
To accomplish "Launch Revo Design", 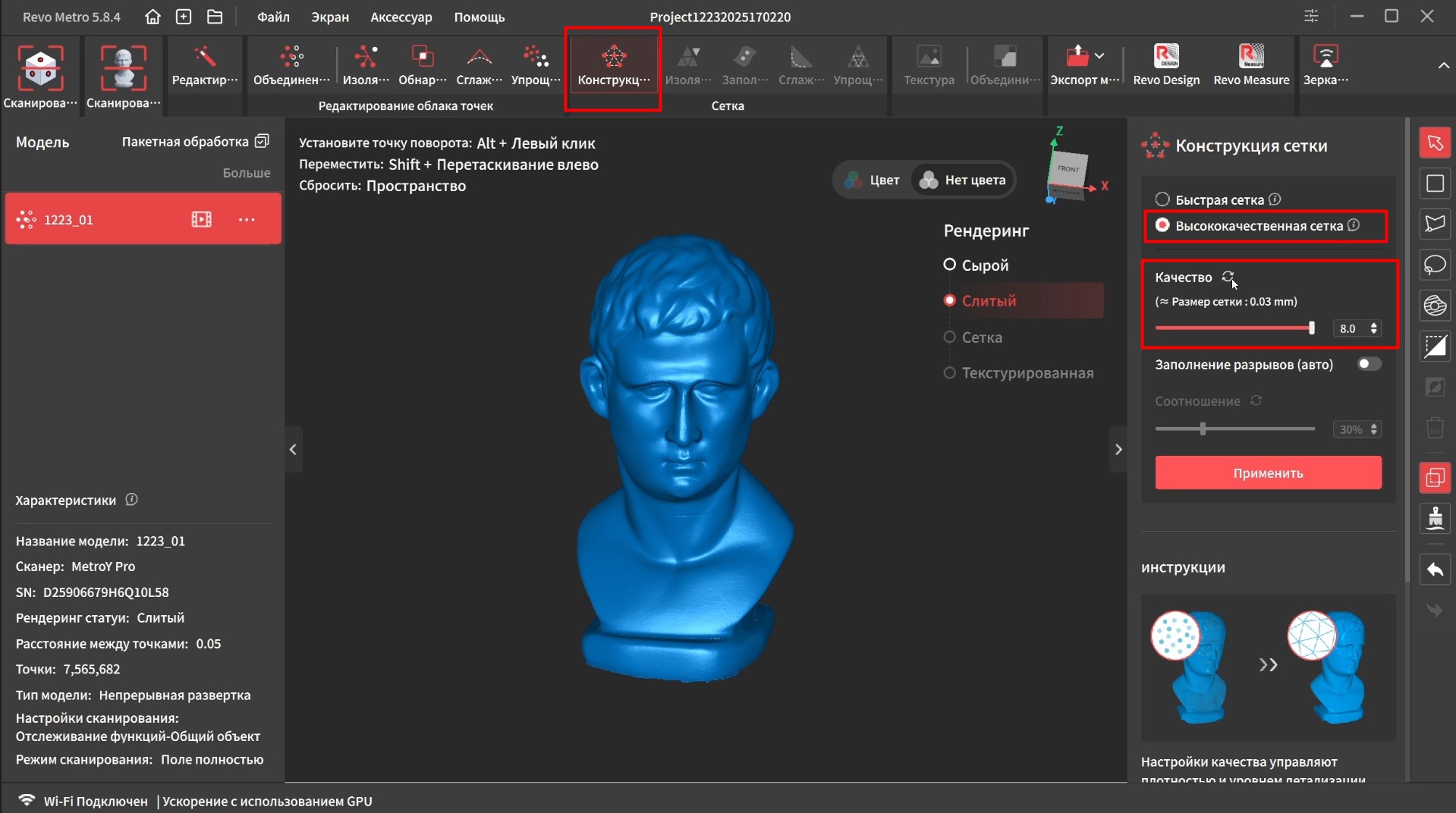I will [x=1166, y=65].
